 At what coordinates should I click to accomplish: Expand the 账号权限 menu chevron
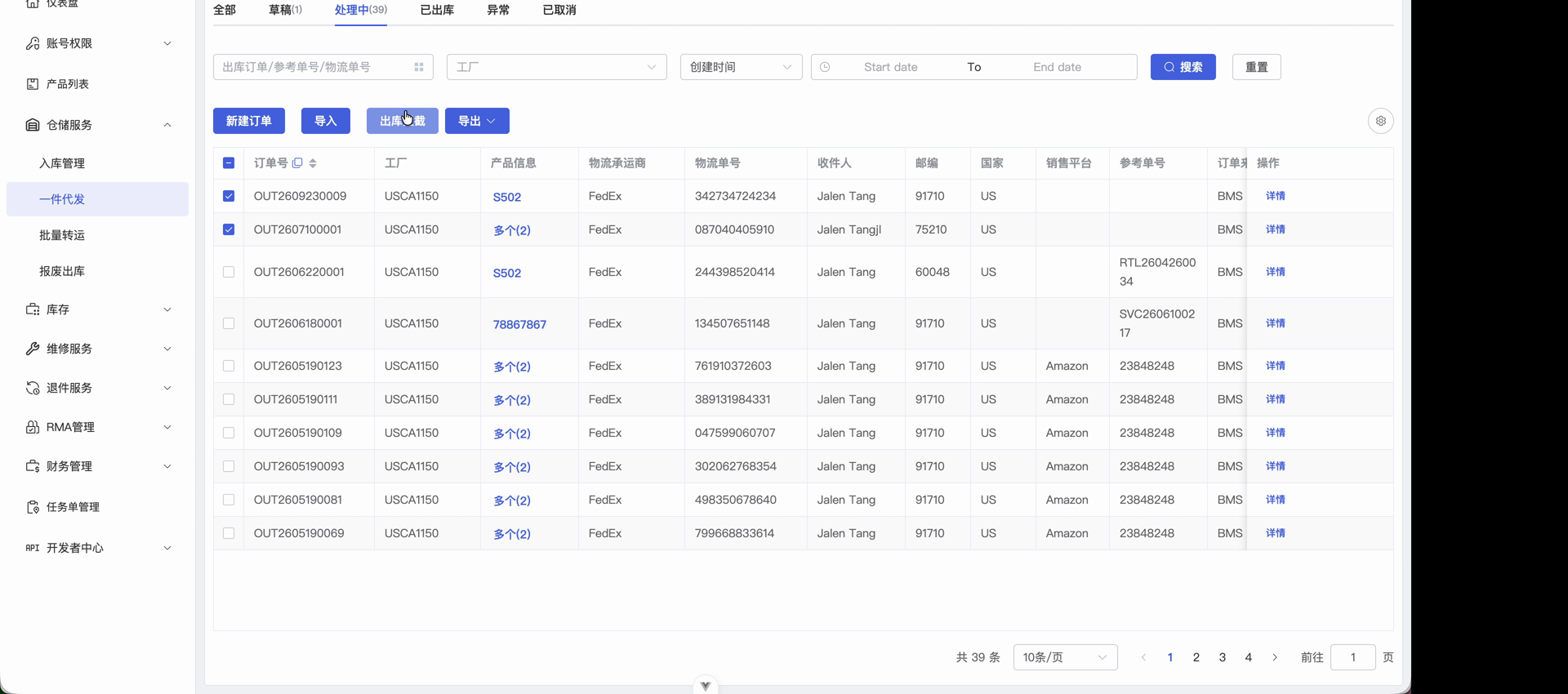click(x=167, y=43)
